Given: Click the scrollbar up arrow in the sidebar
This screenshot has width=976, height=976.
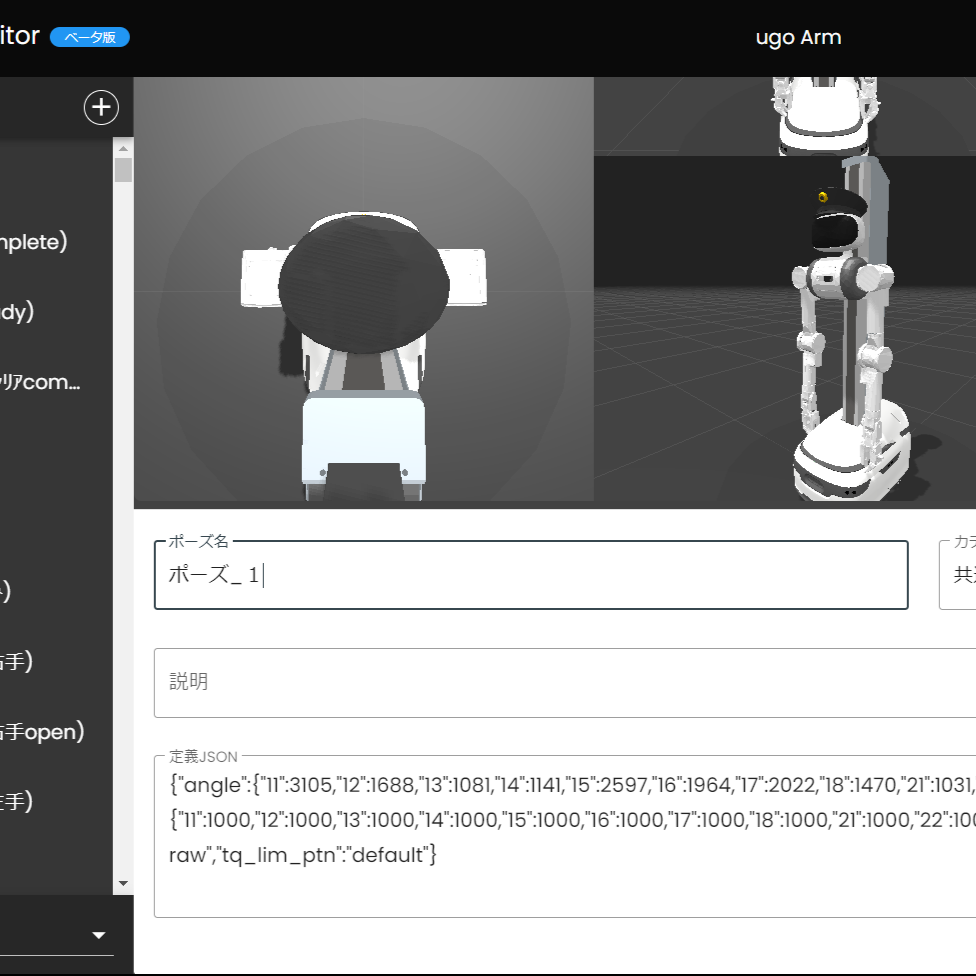Looking at the screenshot, I should click(x=121, y=147).
